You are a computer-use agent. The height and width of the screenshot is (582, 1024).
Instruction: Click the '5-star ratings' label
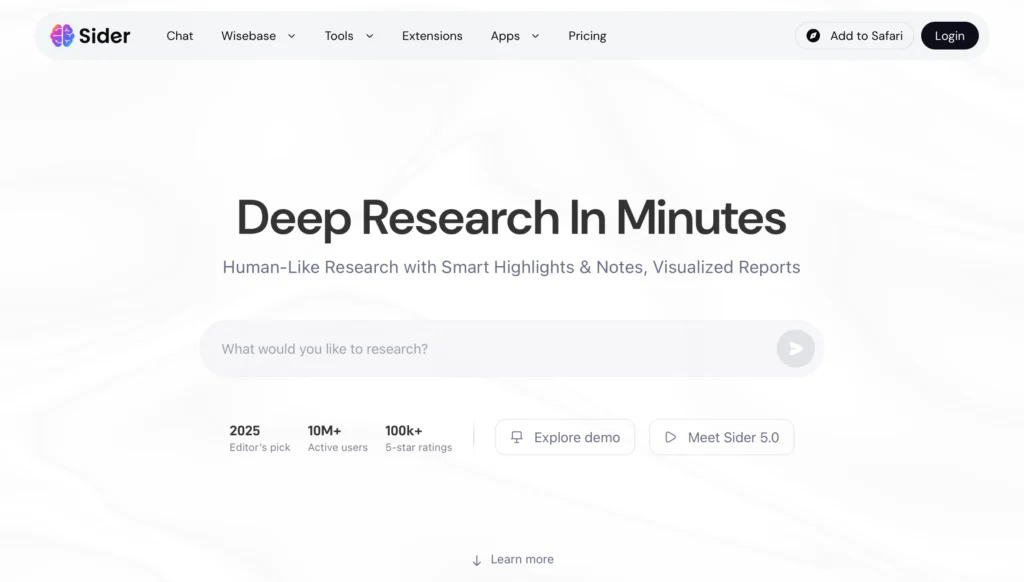point(419,447)
